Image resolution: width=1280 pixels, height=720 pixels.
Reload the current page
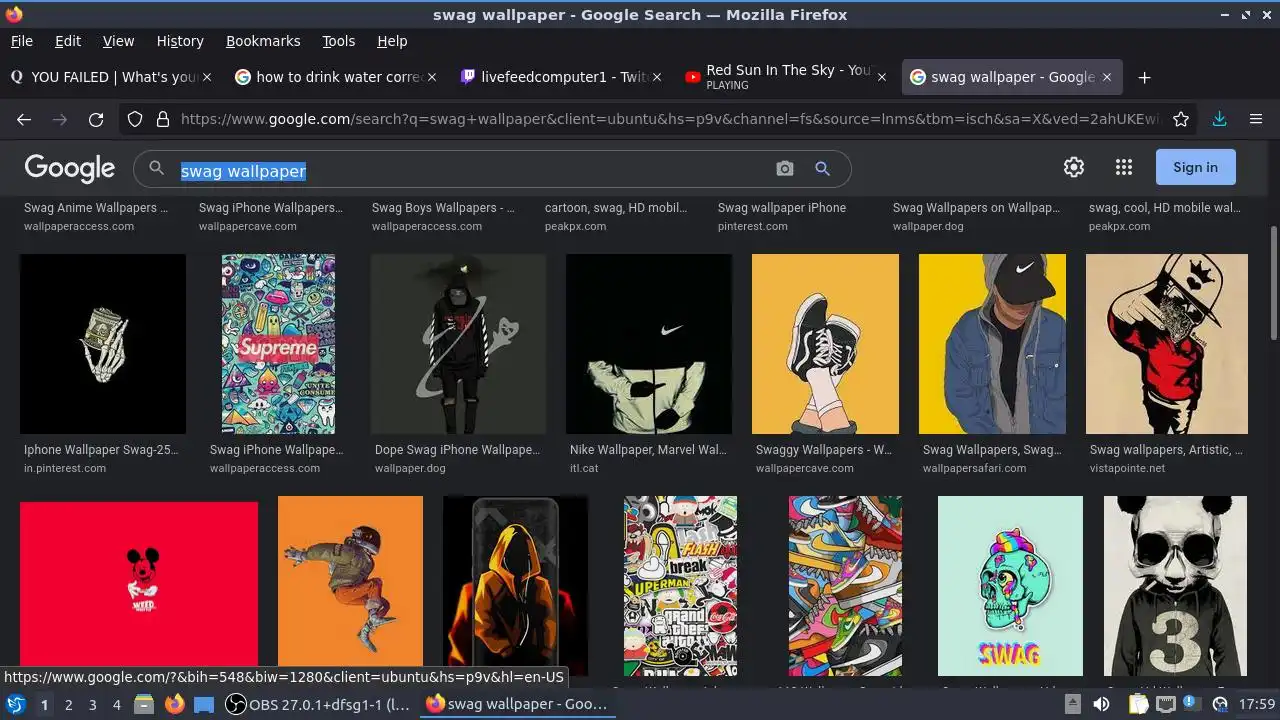coord(96,119)
